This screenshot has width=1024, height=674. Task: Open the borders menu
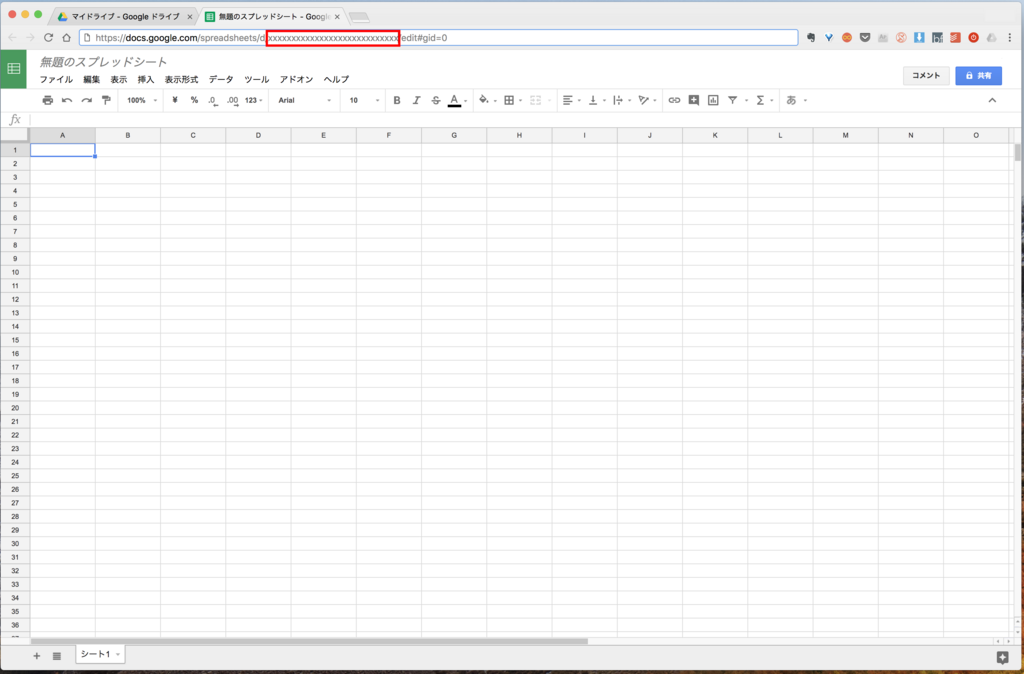tap(513, 101)
